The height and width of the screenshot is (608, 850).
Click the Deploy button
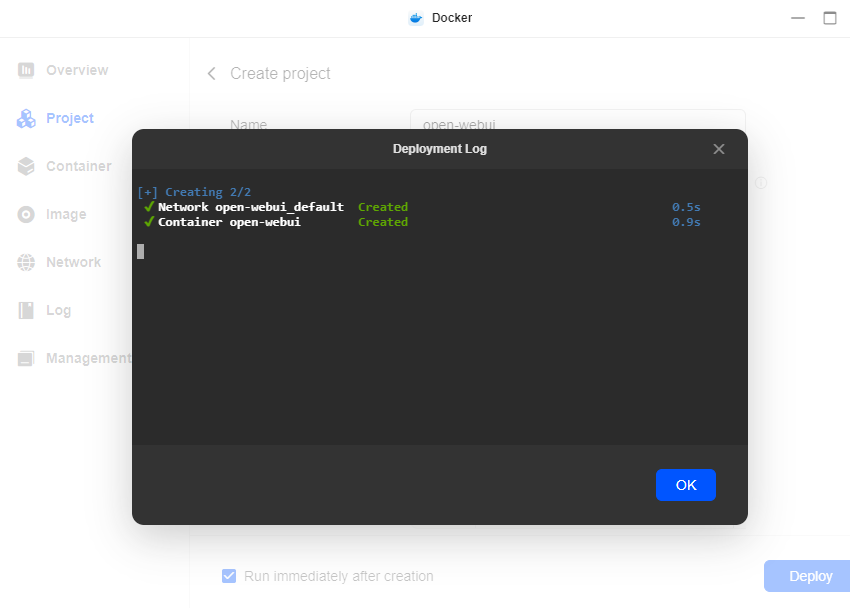(809, 576)
